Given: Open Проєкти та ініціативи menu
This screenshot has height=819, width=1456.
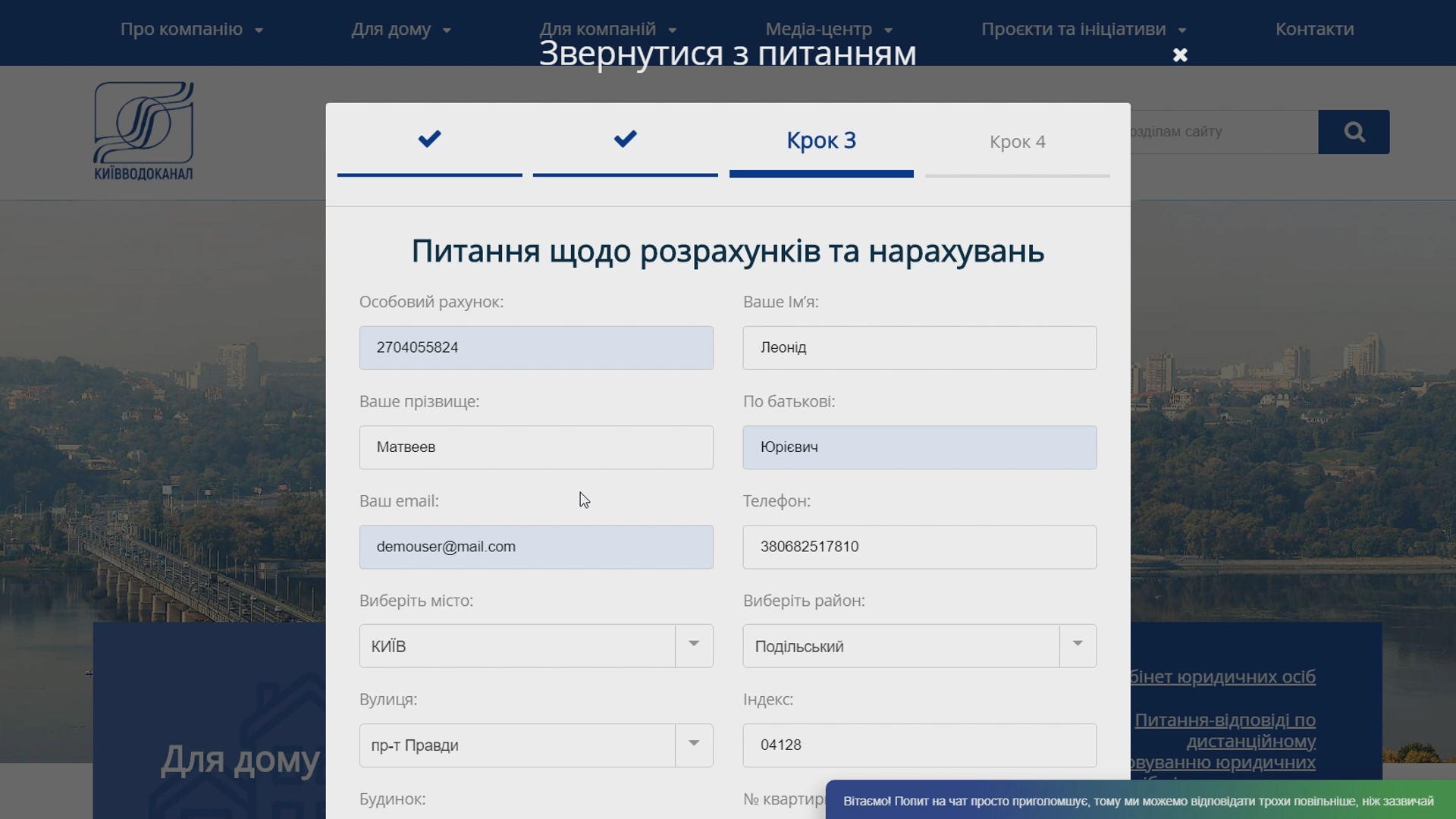Looking at the screenshot, I should (1083, 30).
